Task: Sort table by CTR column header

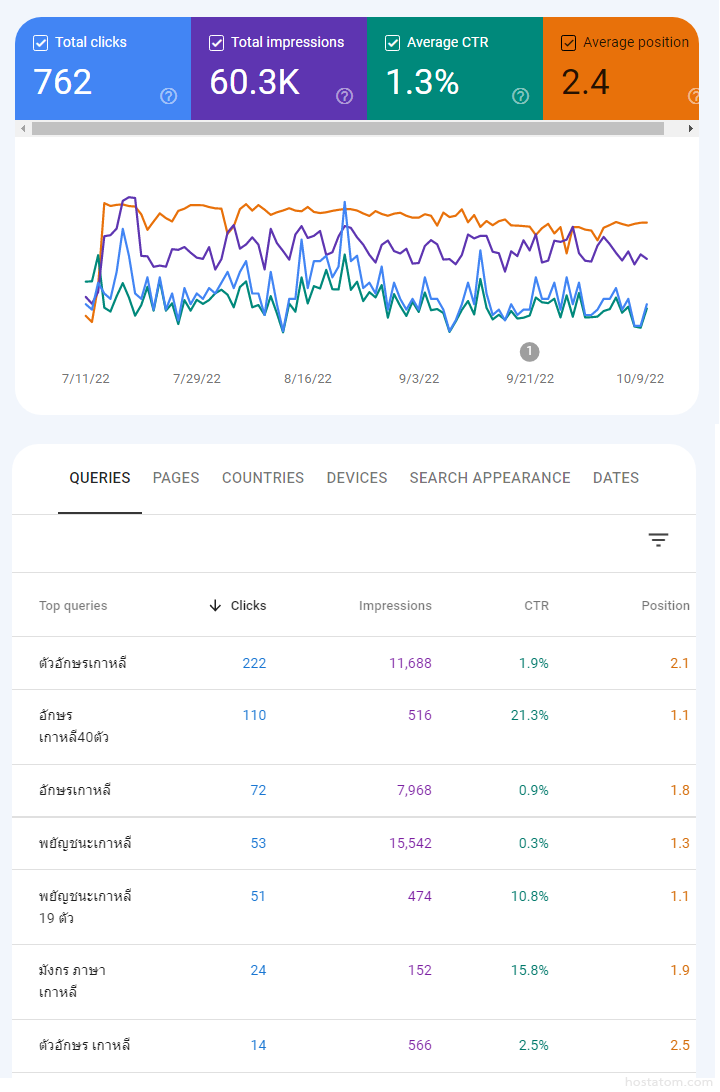Action: 536,605
